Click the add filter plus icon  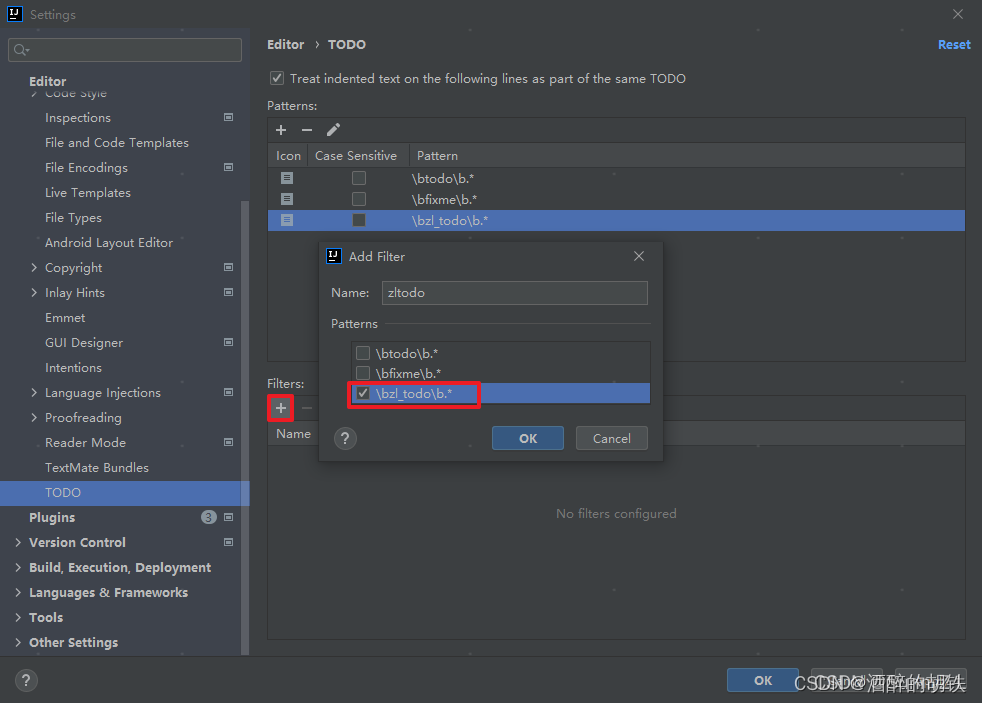281,408
